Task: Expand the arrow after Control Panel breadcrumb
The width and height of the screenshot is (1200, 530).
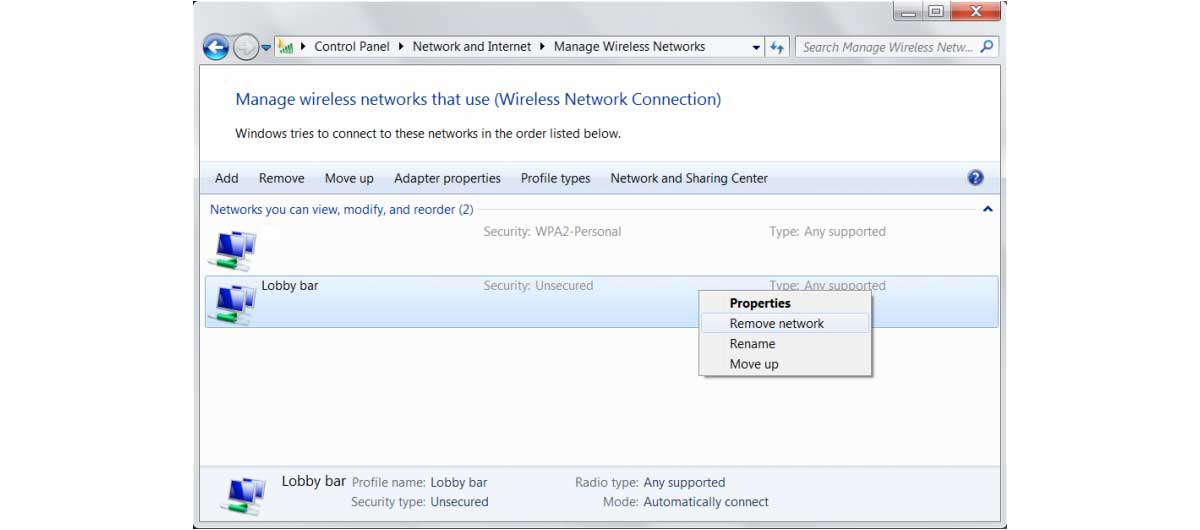Action: pos(401,47)
